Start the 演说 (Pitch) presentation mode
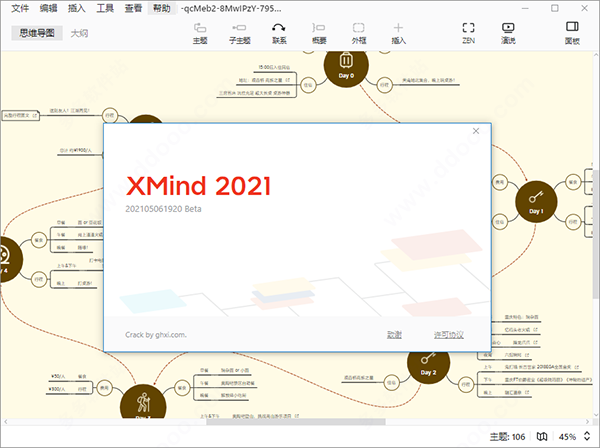This screenshot has width=600, height=448. coord(508,33)
